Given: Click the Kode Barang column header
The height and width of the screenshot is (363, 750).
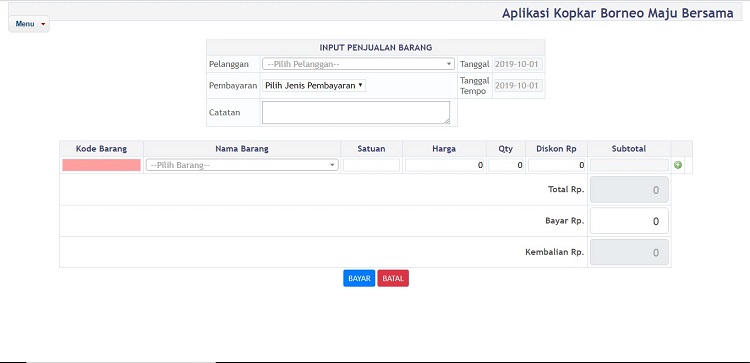Looking at the screenshot, I should coord(101,149).
